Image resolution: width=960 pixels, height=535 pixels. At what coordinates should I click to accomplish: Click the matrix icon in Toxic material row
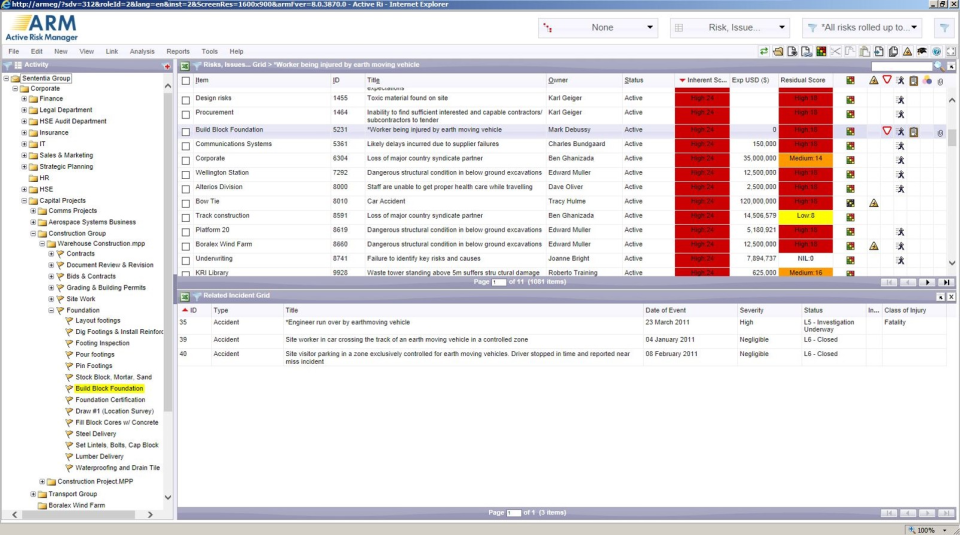pos(850,99)
